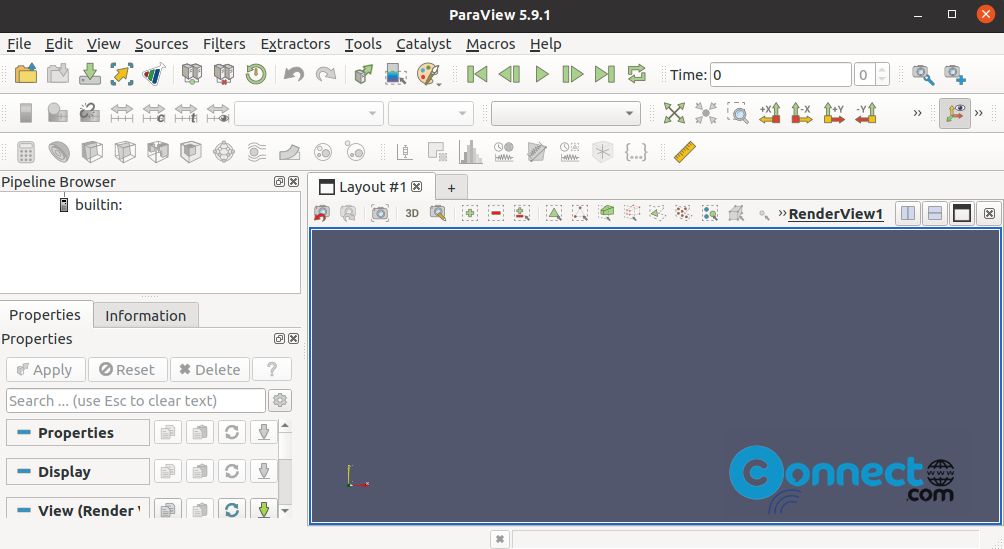Image resolution: width=1004 pixels, height=549 pixels.
Task: Apply the Contour filter
Action: click(x=59, y=152)
